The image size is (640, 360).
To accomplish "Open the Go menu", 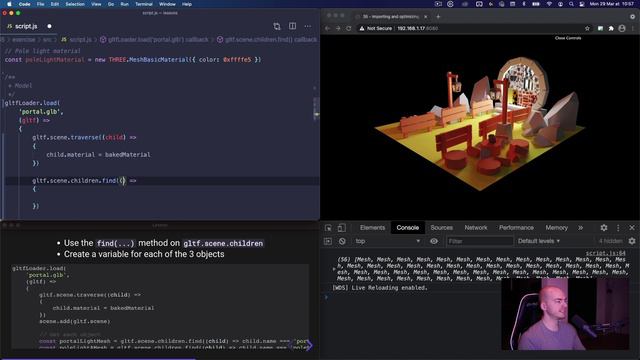I will [x=111, y=4].
